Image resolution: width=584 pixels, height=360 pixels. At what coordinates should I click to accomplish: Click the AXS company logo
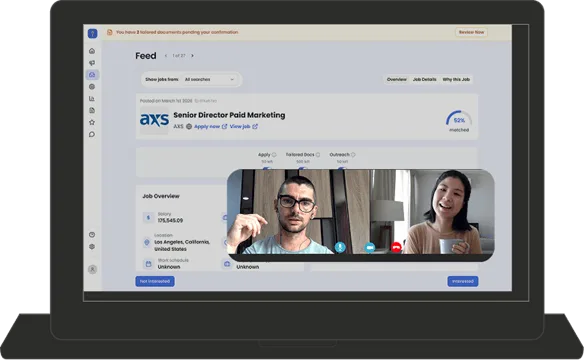154,120
